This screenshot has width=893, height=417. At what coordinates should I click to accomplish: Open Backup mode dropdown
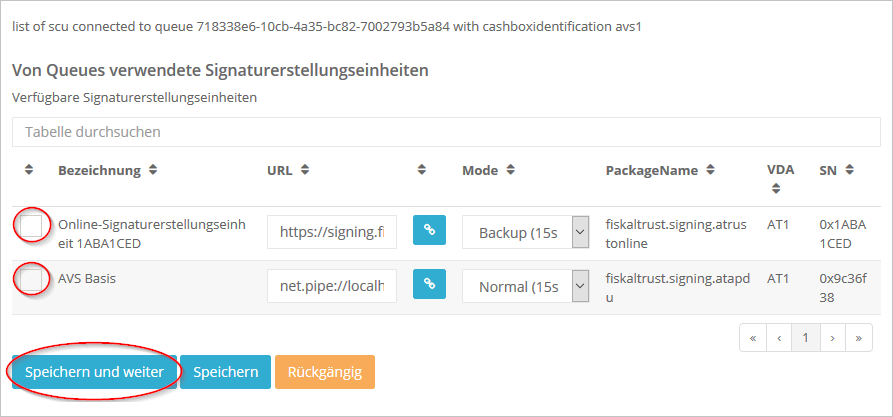point(524,232)
